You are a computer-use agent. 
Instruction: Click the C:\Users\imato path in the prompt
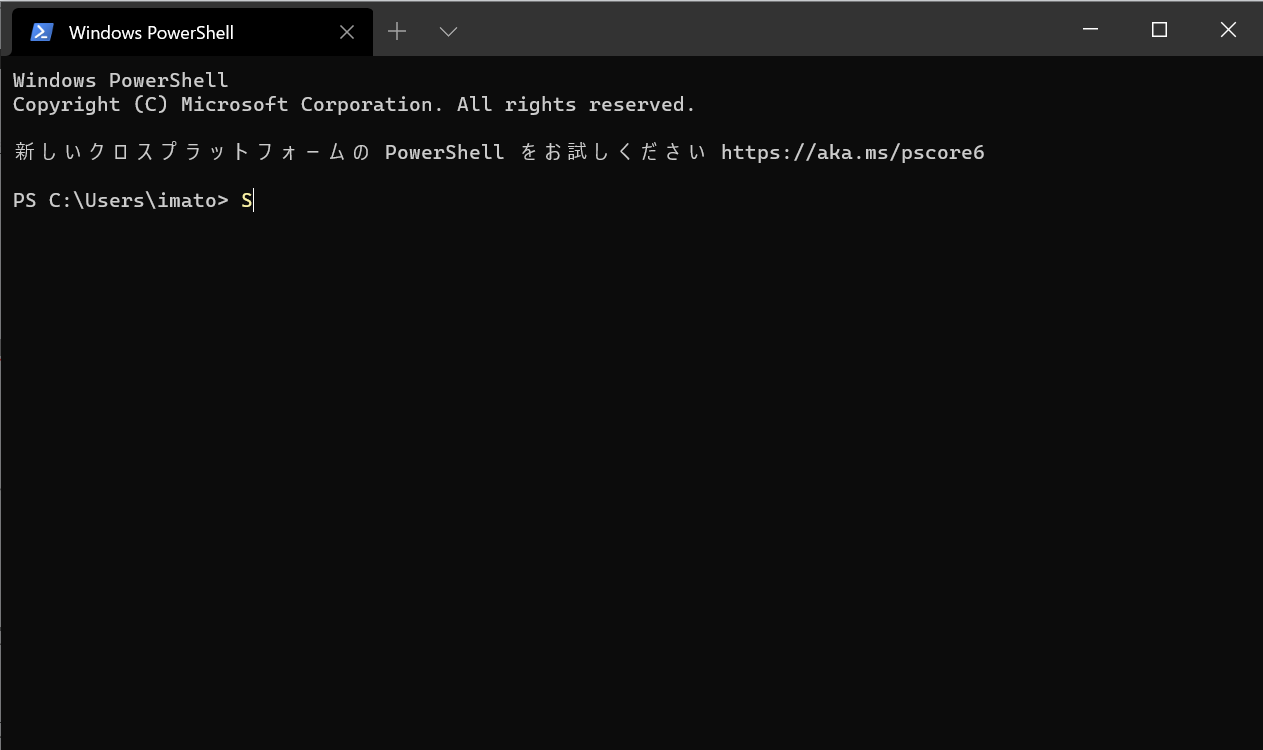(x=132, y=200)
